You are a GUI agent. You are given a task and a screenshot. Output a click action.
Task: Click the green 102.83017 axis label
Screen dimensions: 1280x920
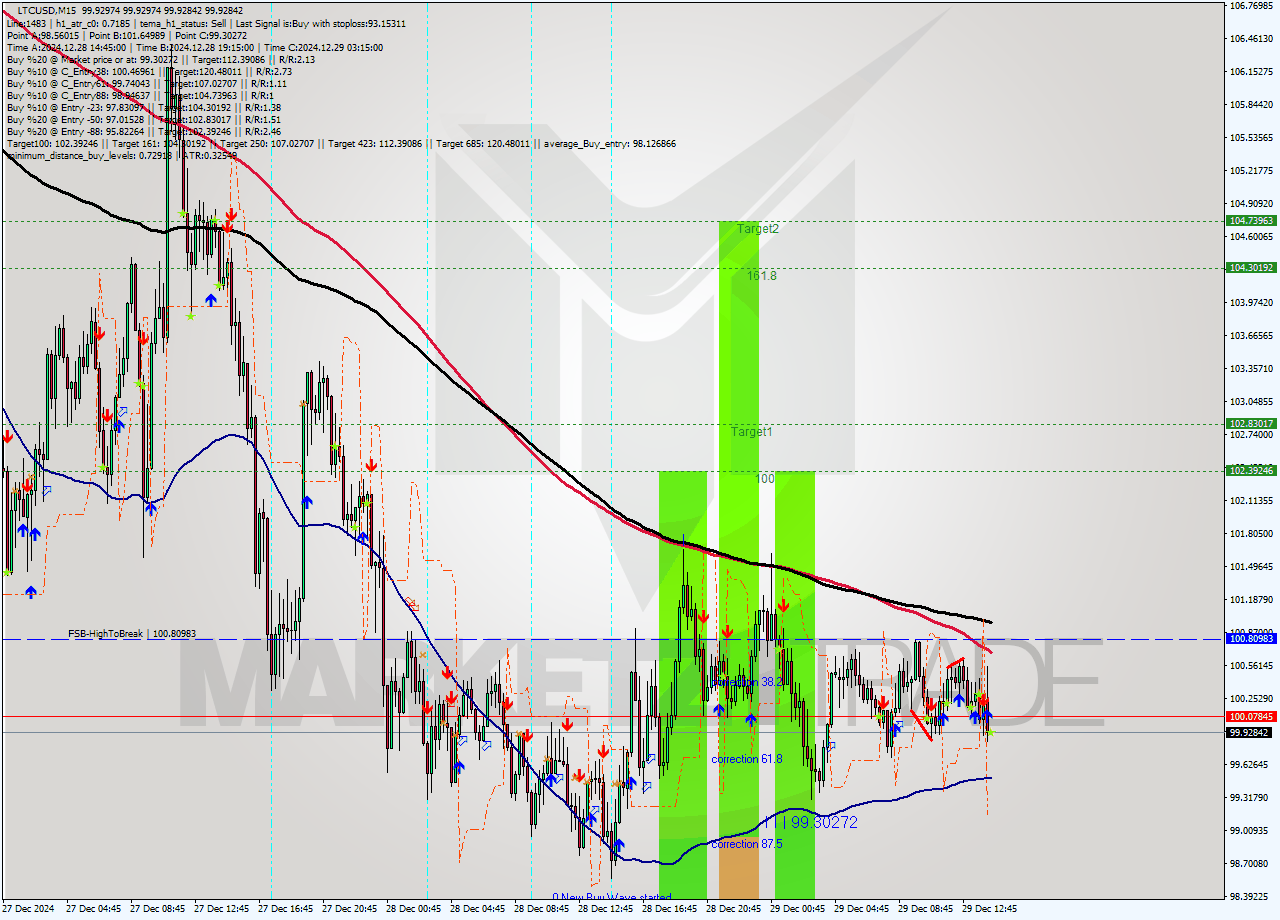pyautogui.click(x=1250, y=423)
